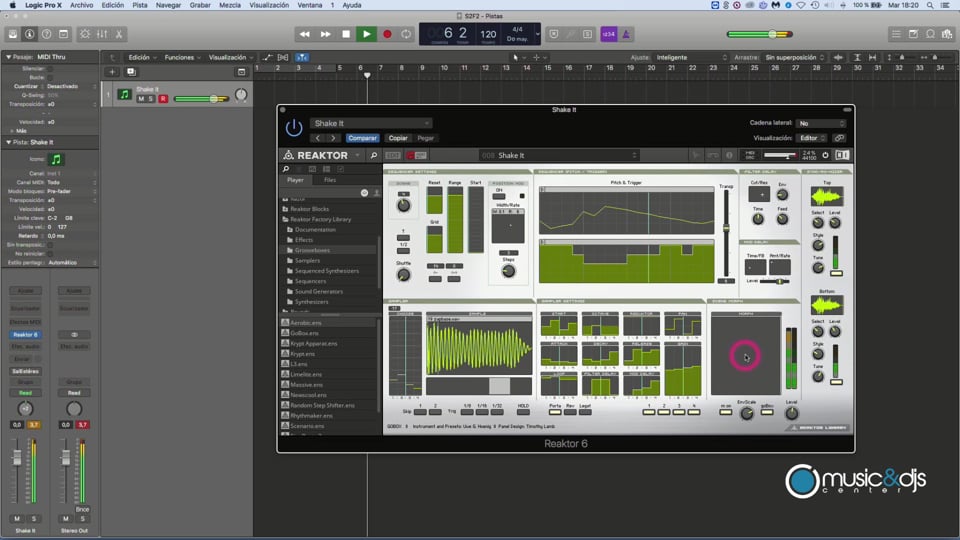
Task: Toggle the Reaktor panel layout icon
Action: coord(842,156)
